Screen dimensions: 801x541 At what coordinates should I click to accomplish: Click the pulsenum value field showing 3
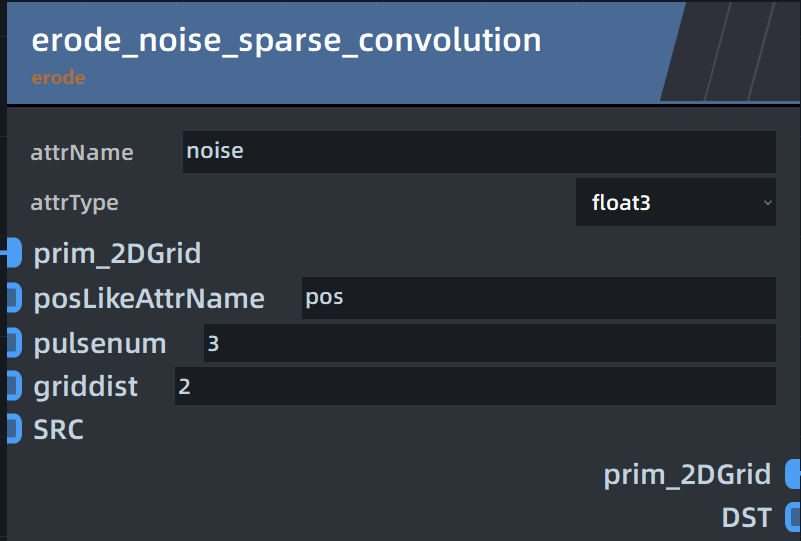click(x=490, y=343)
